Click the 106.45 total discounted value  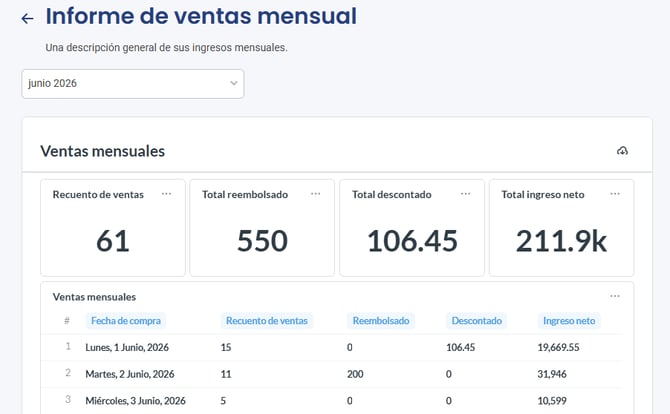pyautogui.click(x=412, y=241)
